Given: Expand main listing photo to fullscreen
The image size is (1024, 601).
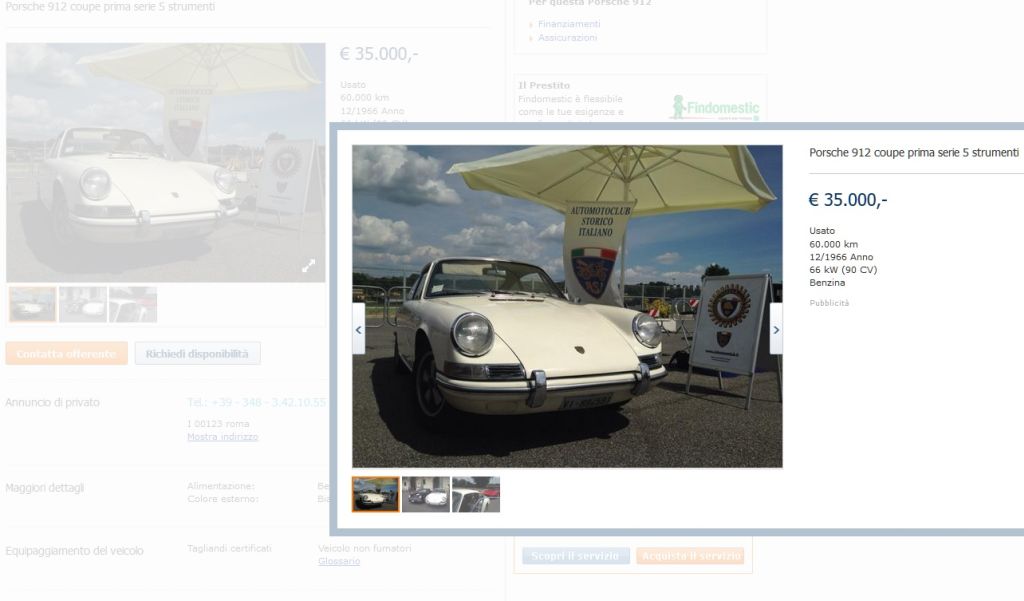Looking at the screenshot, I should [308, 265].
